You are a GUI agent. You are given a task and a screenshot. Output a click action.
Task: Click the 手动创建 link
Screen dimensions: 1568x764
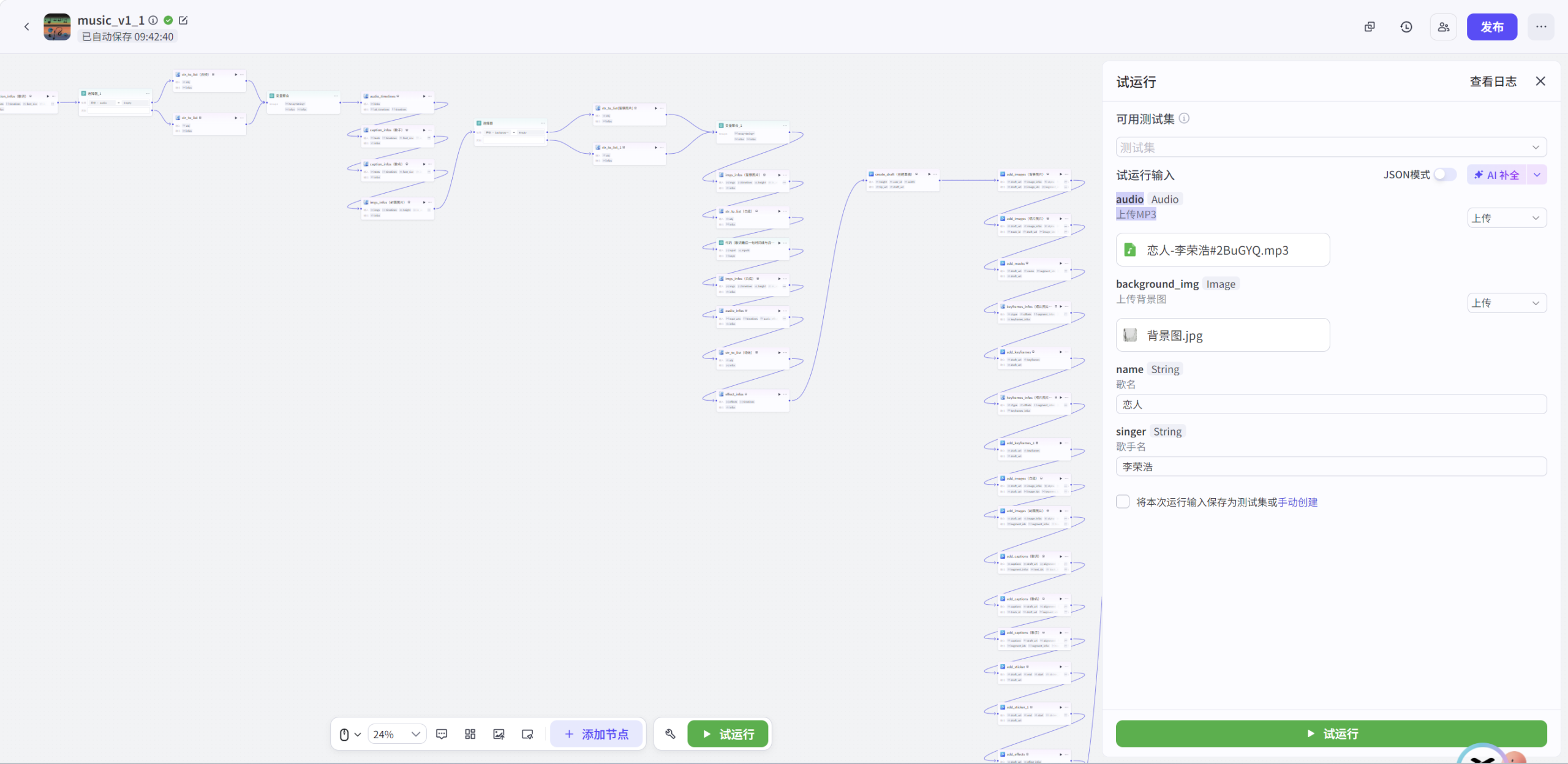coord(1297,502)
